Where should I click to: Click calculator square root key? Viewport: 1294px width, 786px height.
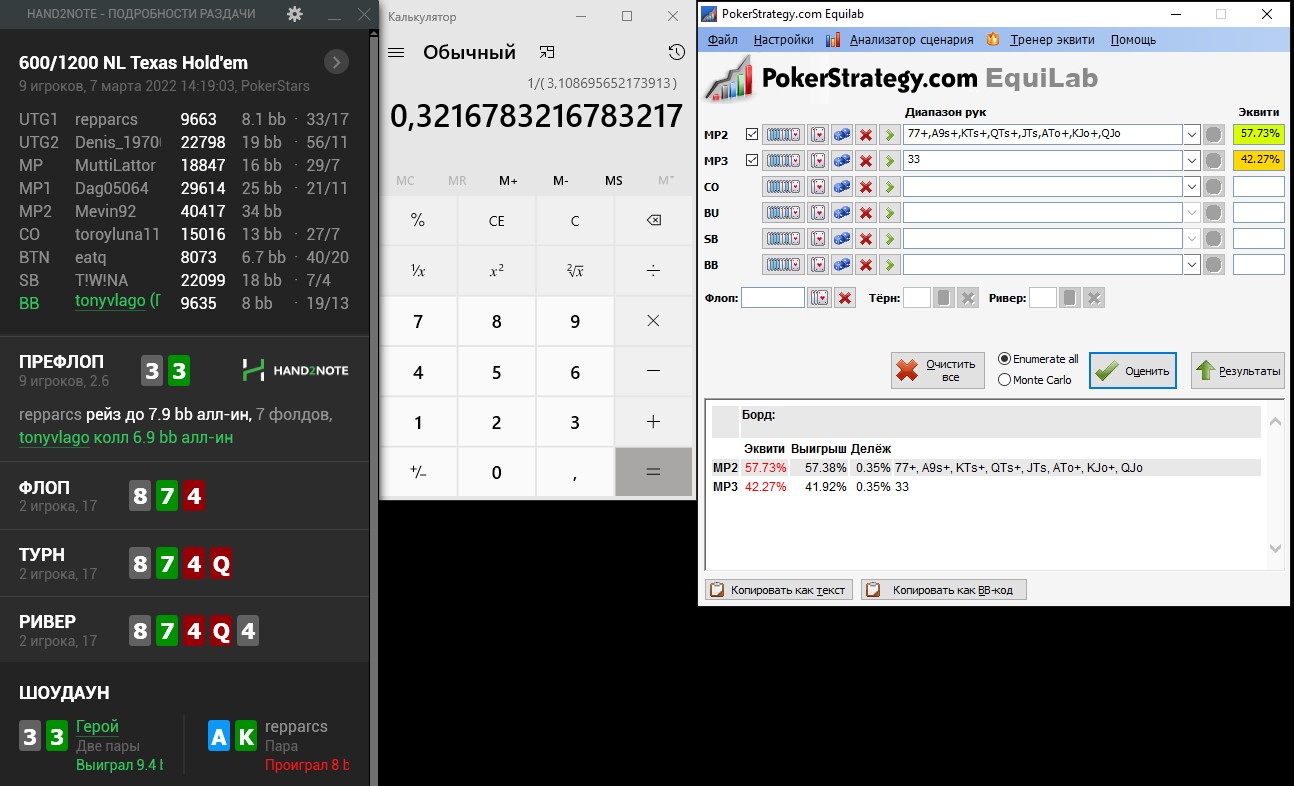click(575, 271)
